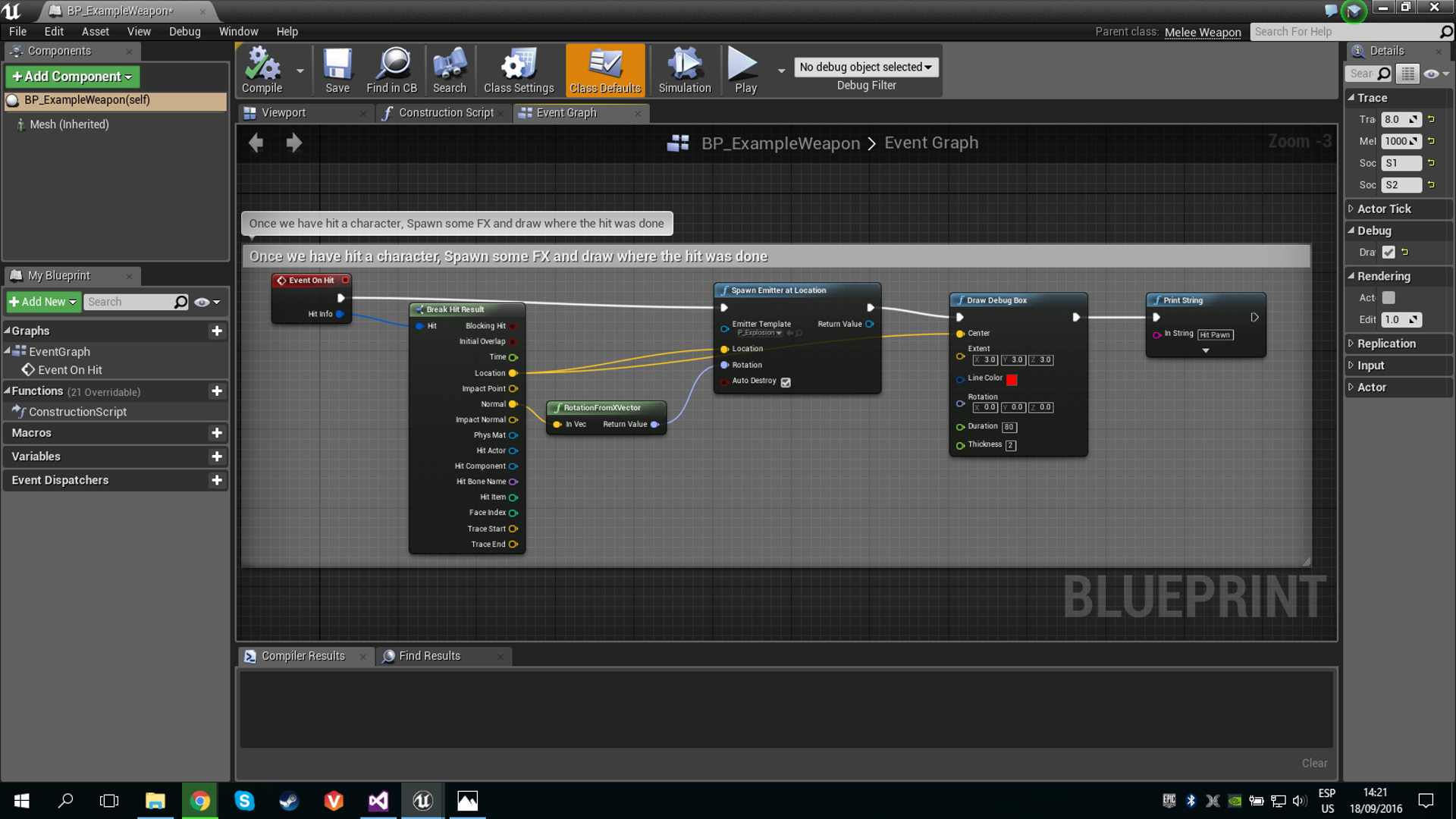Viewport: 1456px width, 819px height.
Task: Clear the compiler results
Action: (1314, 763)
